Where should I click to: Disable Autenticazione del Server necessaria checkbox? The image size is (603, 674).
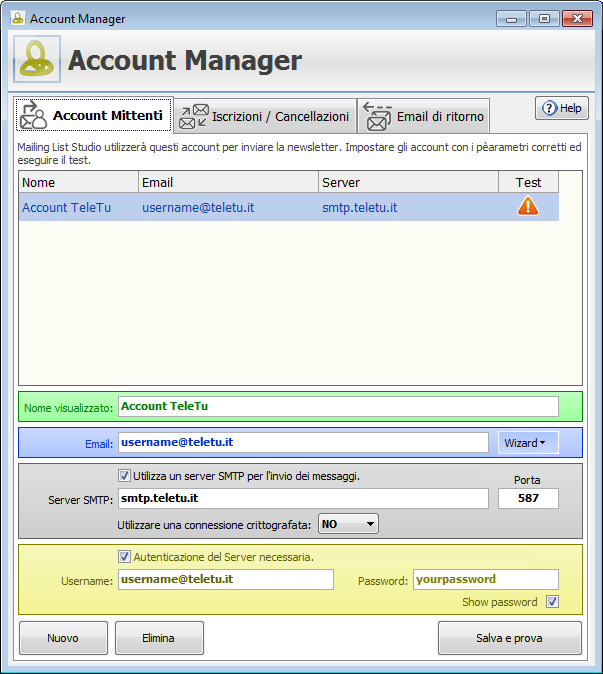point(124,557)
